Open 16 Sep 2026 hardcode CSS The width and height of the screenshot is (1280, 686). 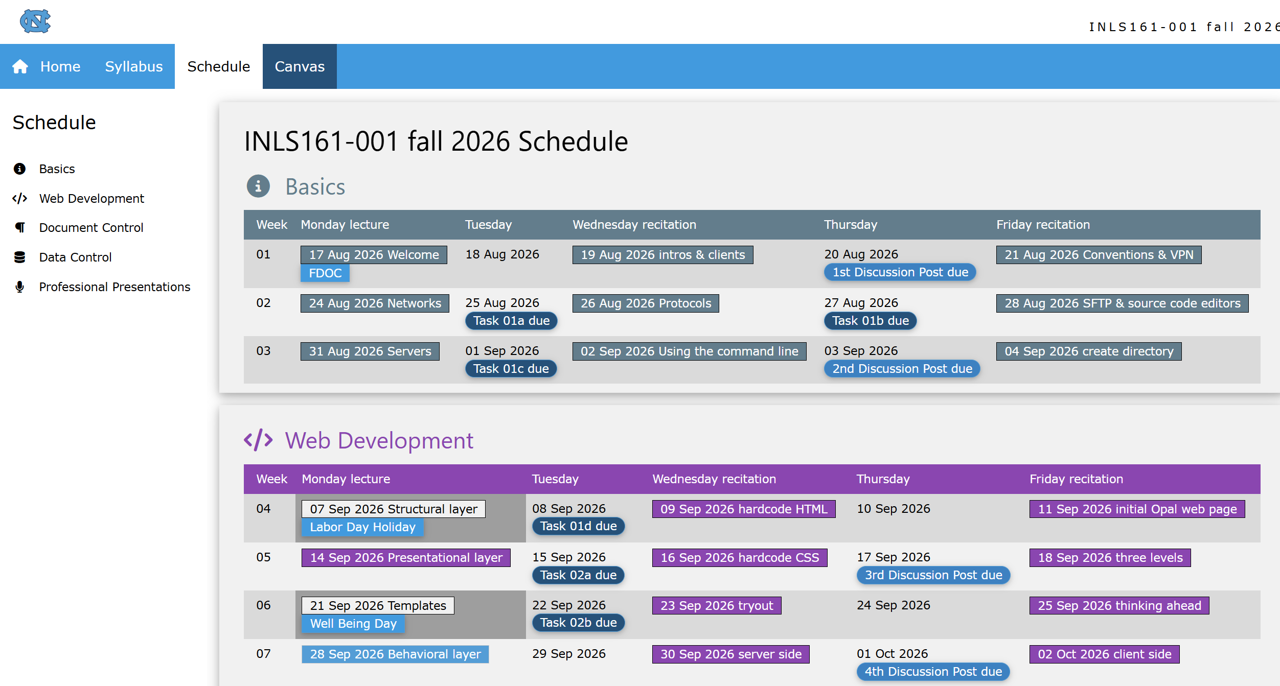[740, 558]
